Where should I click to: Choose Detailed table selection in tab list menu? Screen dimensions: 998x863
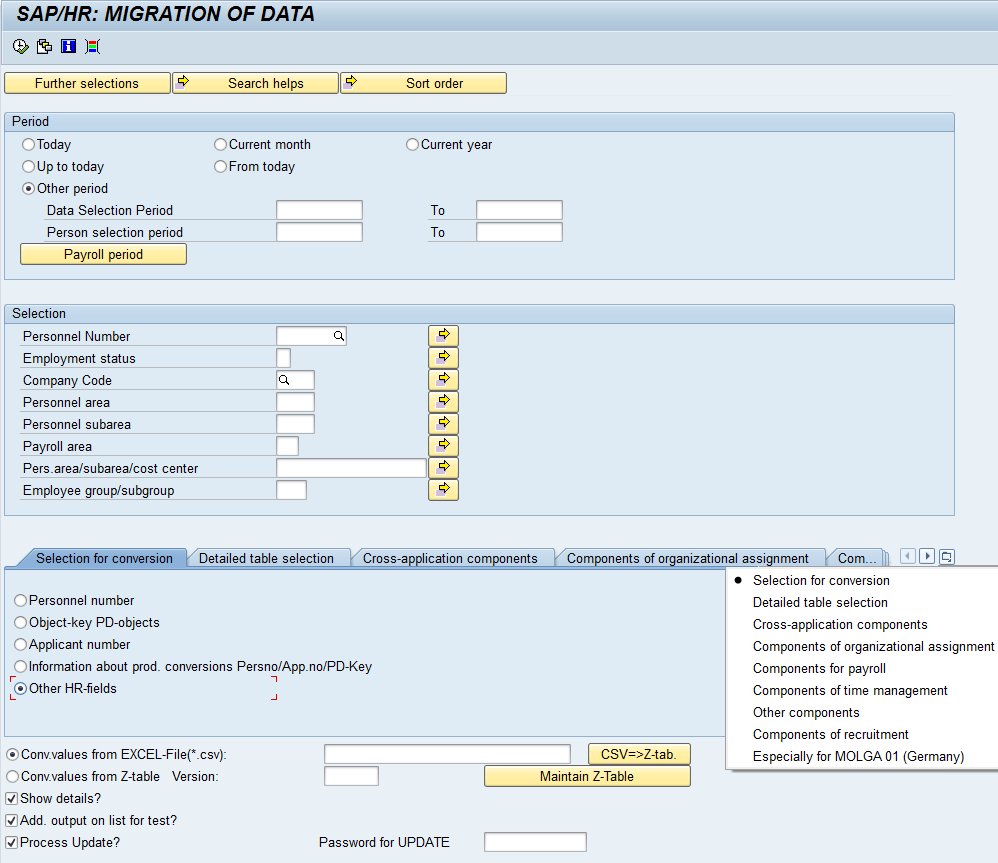pos(820,603)
